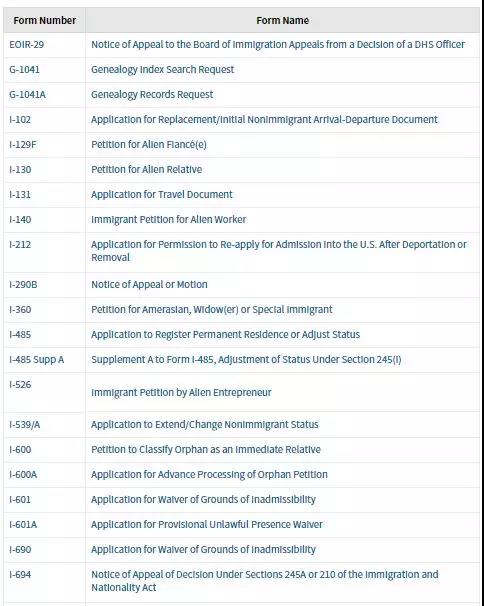Screen dimensions: 484x606
Task: Click Application for Replacement/Initial Nonimmigrant Arrival-Departure Document
Action: pyautogui.click(x=264, y=119)
